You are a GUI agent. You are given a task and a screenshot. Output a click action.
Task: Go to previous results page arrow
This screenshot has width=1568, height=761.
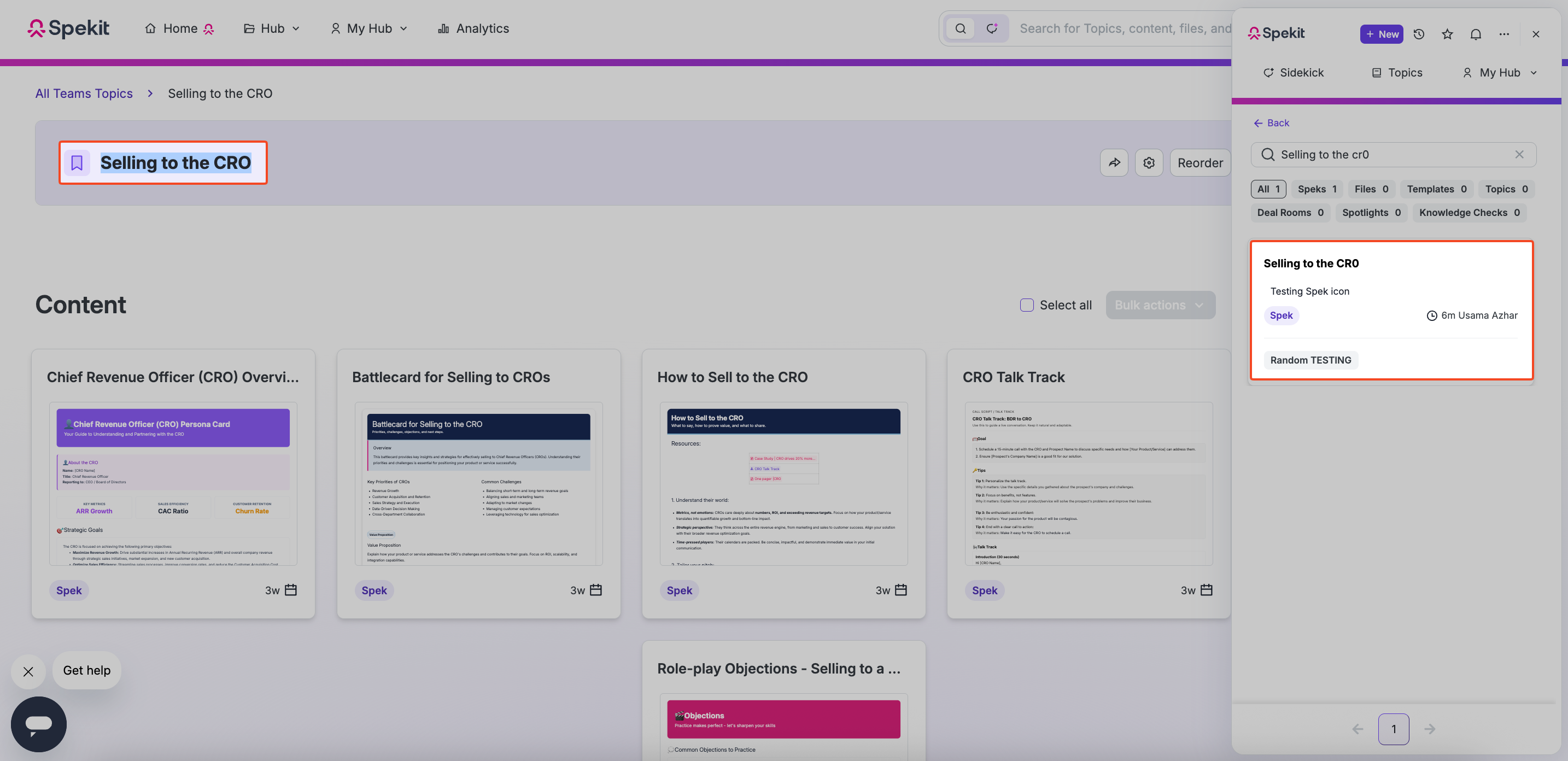tap(1358, 729)
